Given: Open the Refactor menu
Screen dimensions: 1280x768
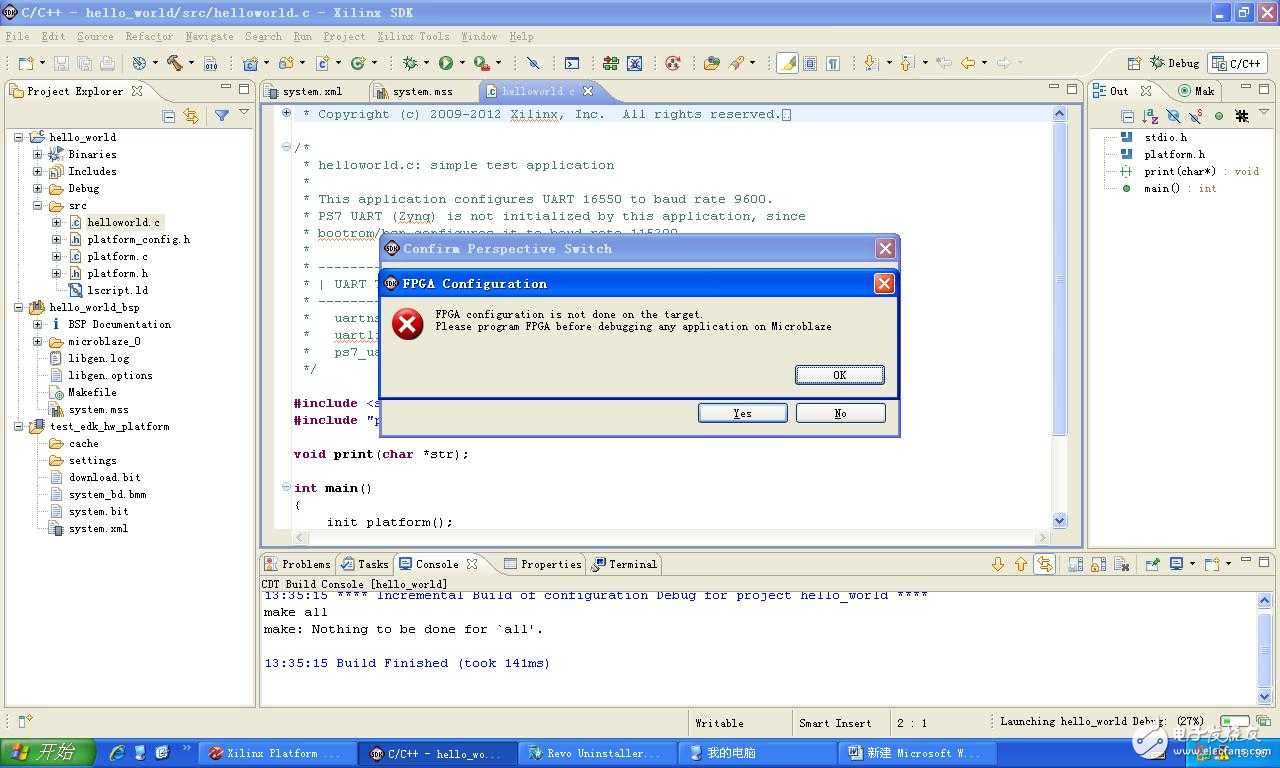Looking at the screenshot, I should pos(149,36).
